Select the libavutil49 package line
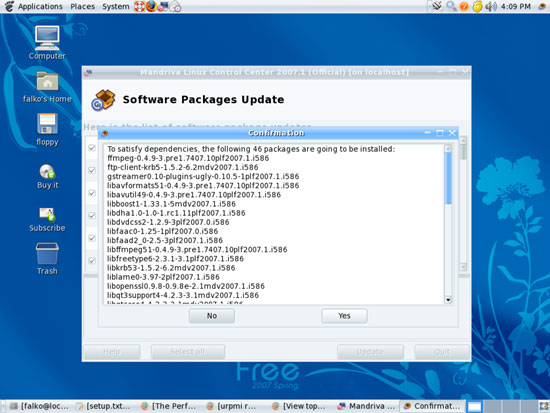Screen dimensions: 550x413 coord(194,195)
